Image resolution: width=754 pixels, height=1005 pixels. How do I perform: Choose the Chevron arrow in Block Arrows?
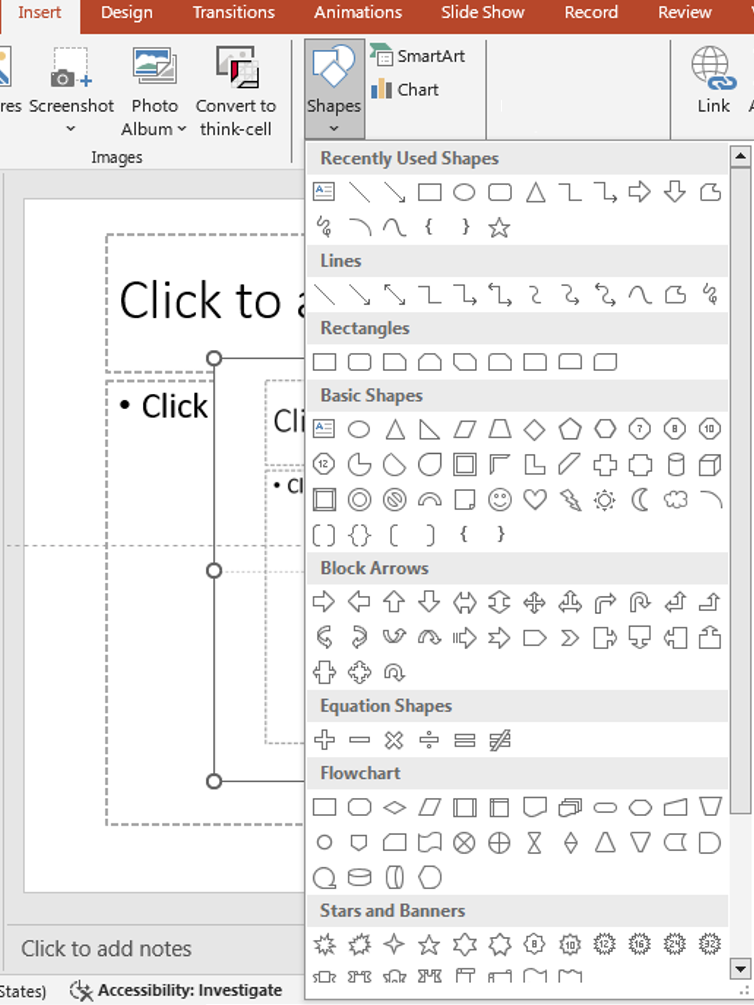569,638
